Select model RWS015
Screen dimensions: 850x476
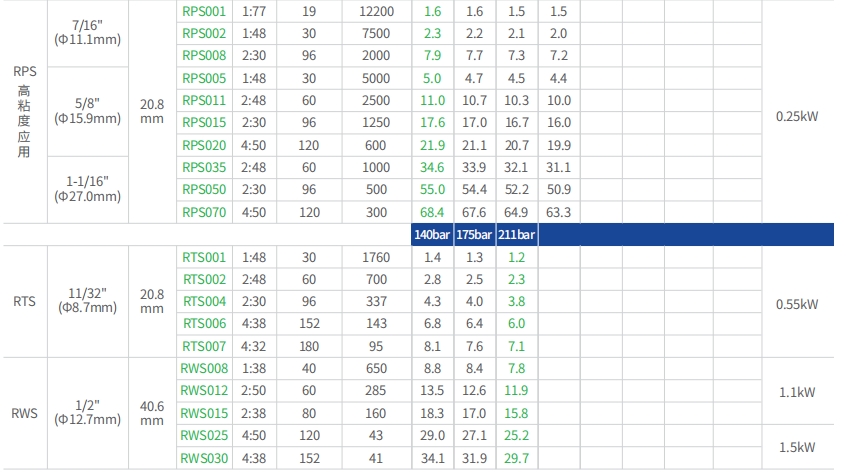(204, 414)
